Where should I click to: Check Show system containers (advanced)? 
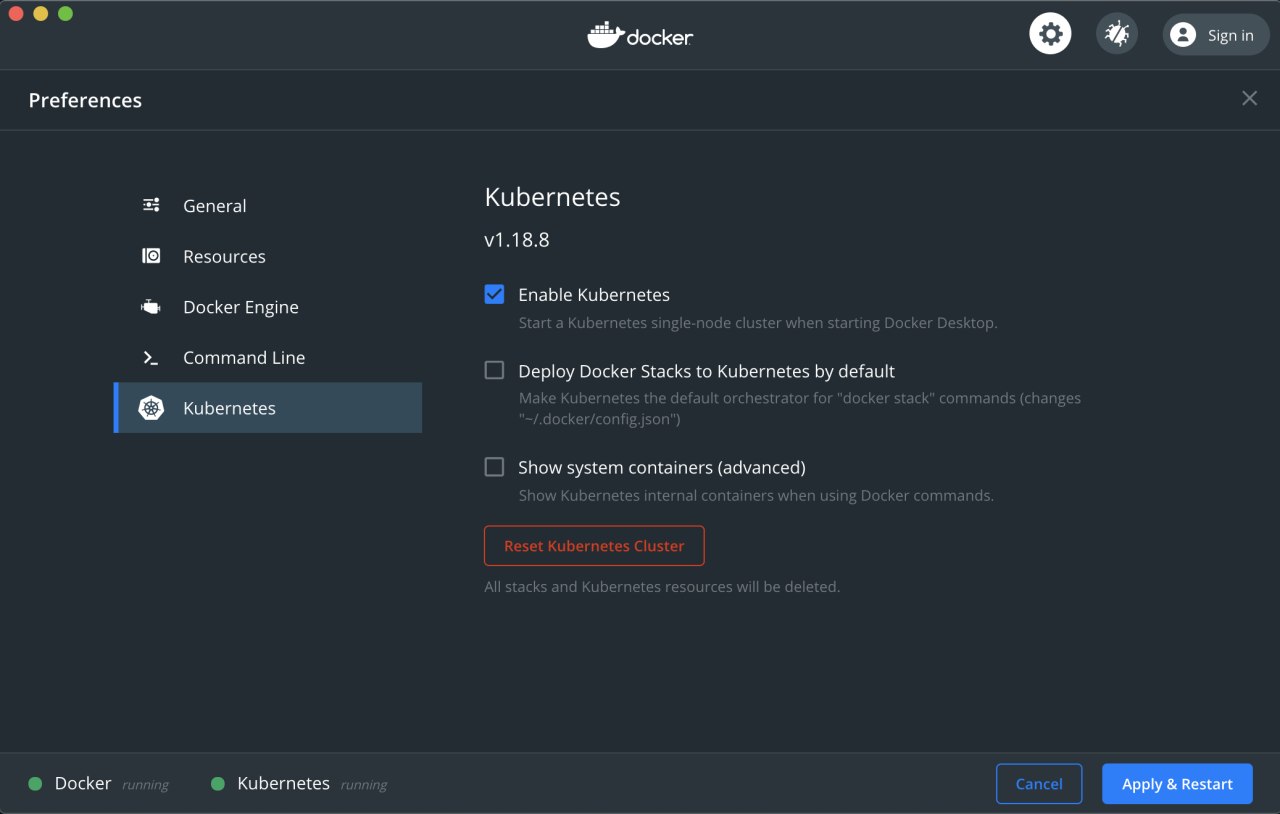coord(494,466)
